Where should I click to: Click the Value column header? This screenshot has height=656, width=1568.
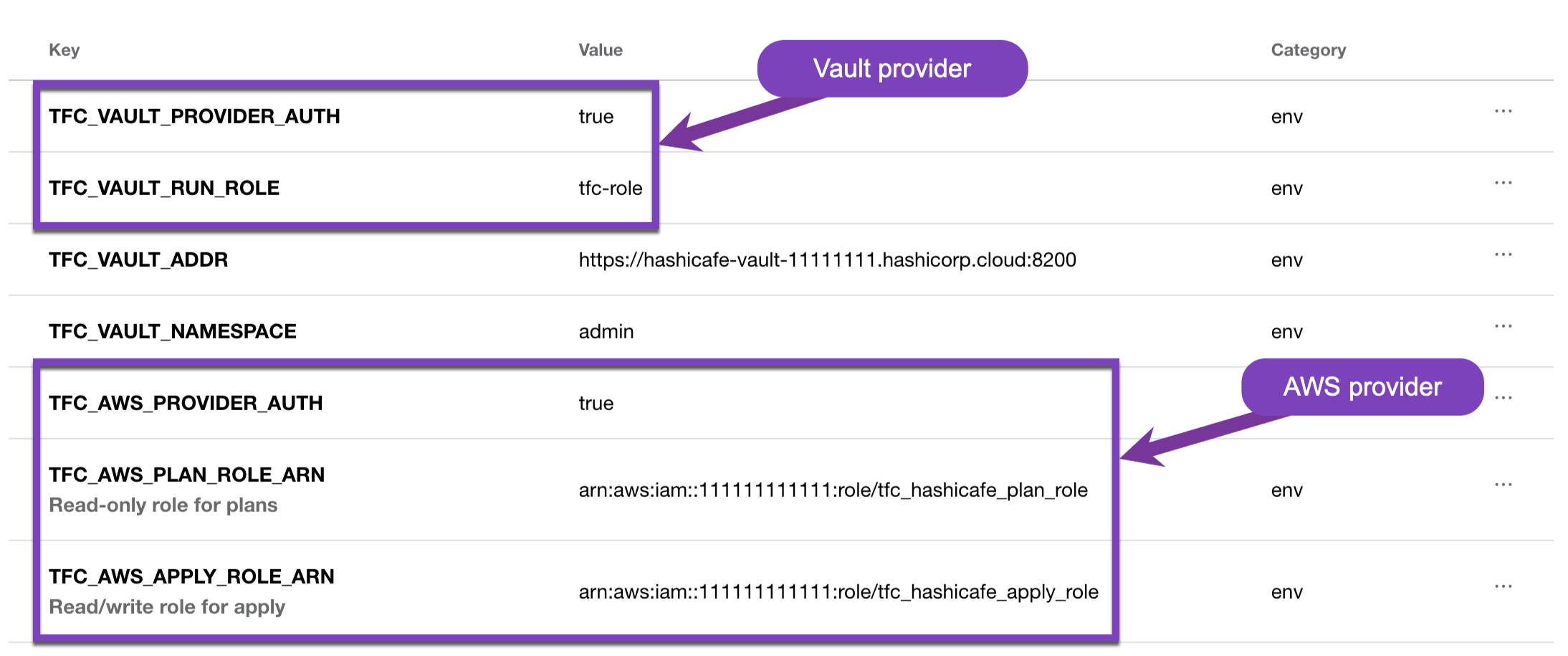600,50
